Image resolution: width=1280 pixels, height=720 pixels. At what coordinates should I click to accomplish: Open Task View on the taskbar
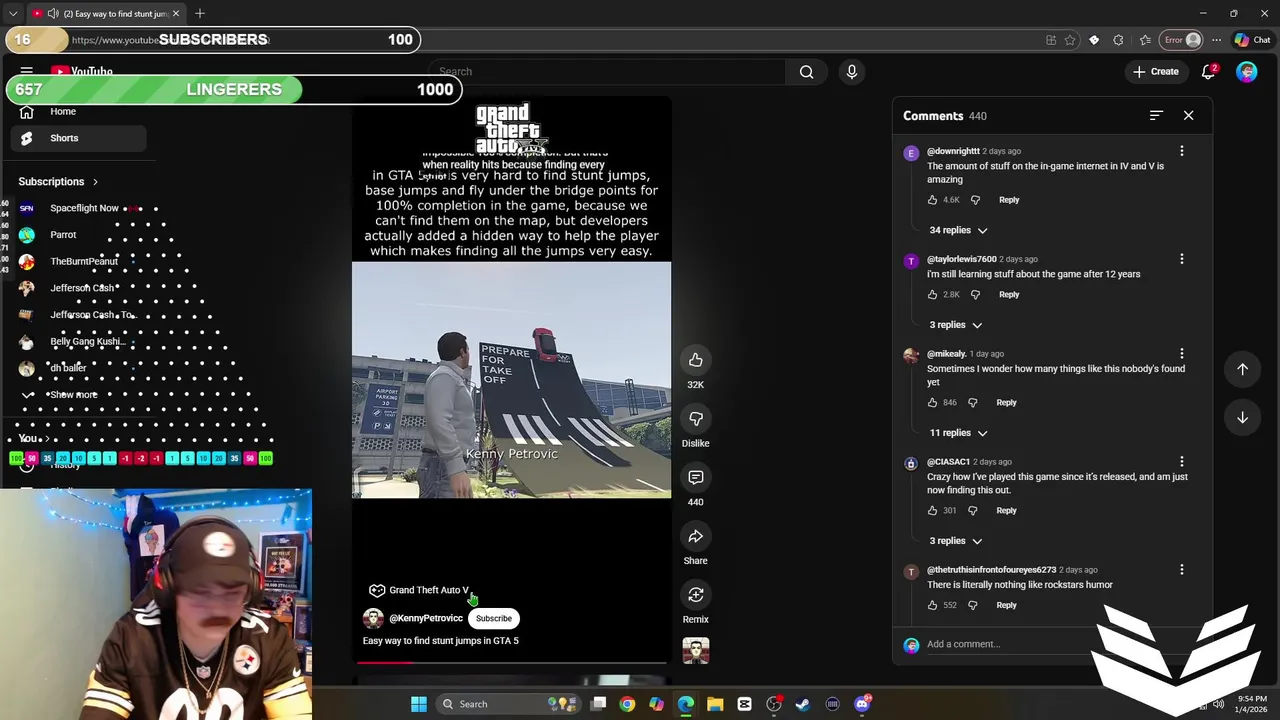pos(598,704)
